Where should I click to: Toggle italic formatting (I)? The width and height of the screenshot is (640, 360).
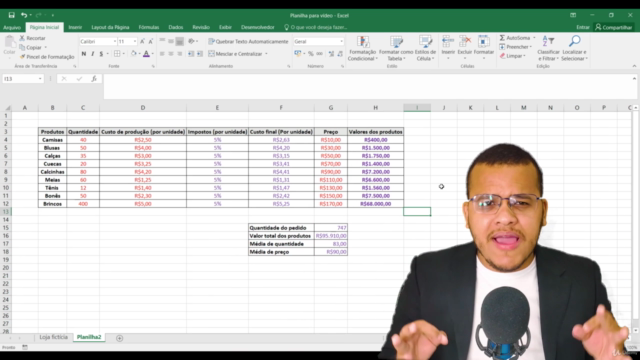pos(92,53)
